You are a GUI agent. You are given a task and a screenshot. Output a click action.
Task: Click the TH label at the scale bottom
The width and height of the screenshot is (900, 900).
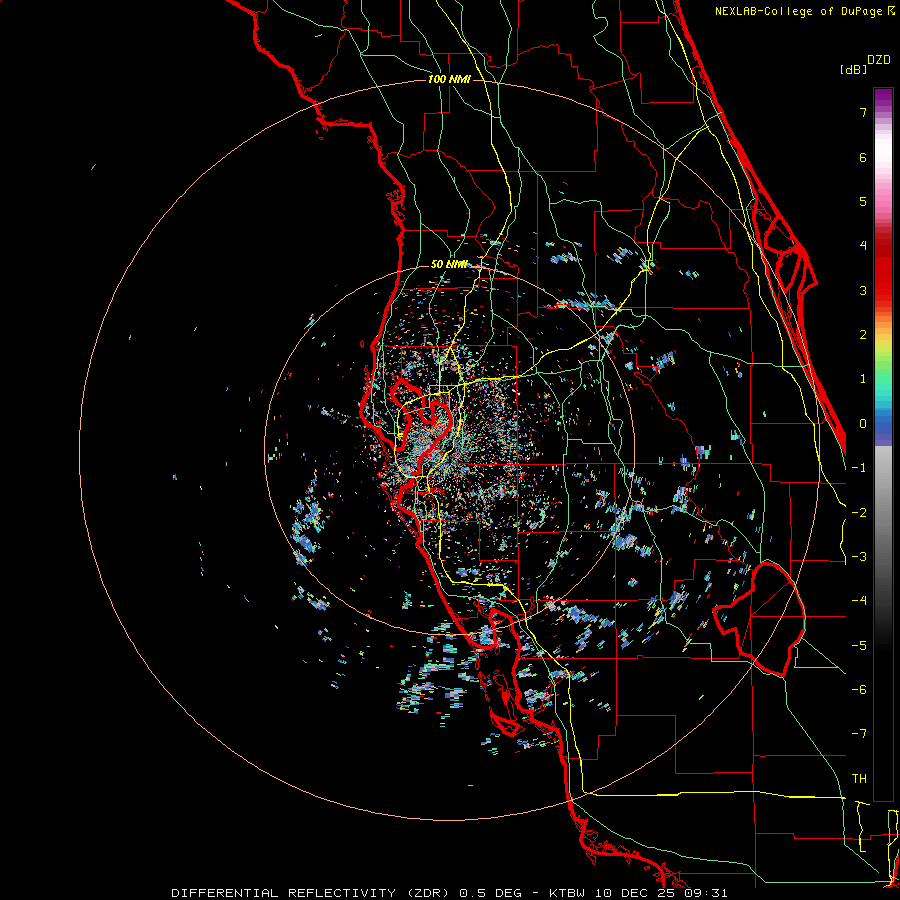pyautogui.click(x=859, y=779)
